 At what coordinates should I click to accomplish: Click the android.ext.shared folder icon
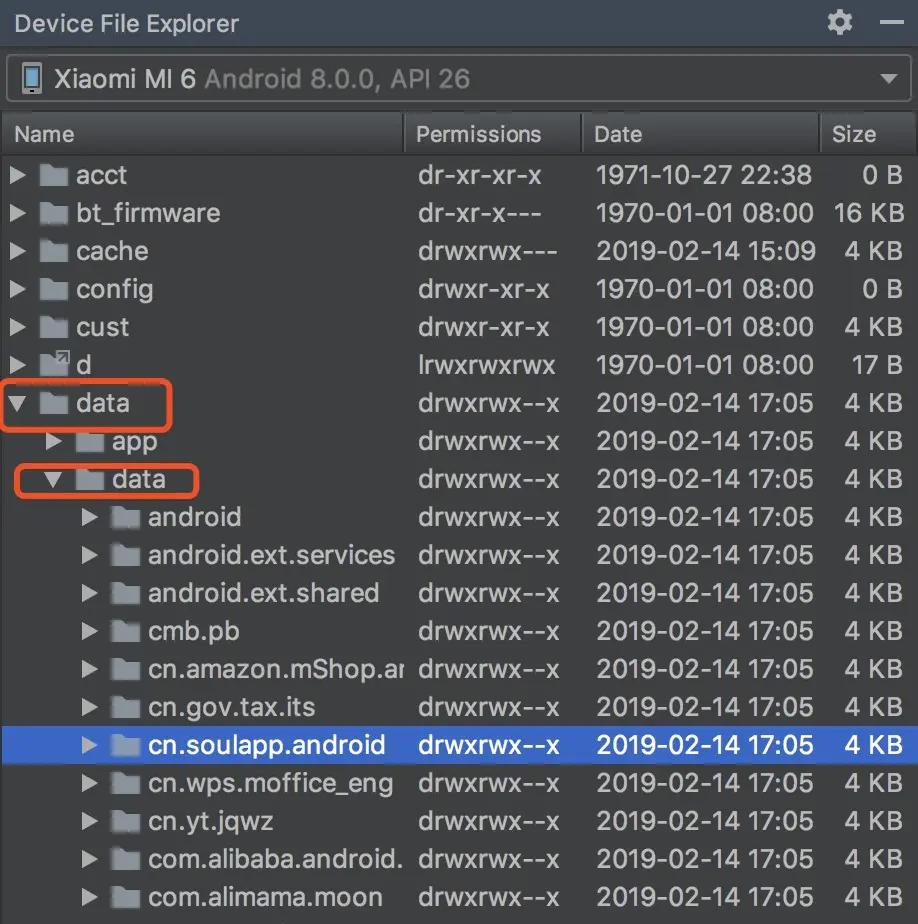pos(126,593)
